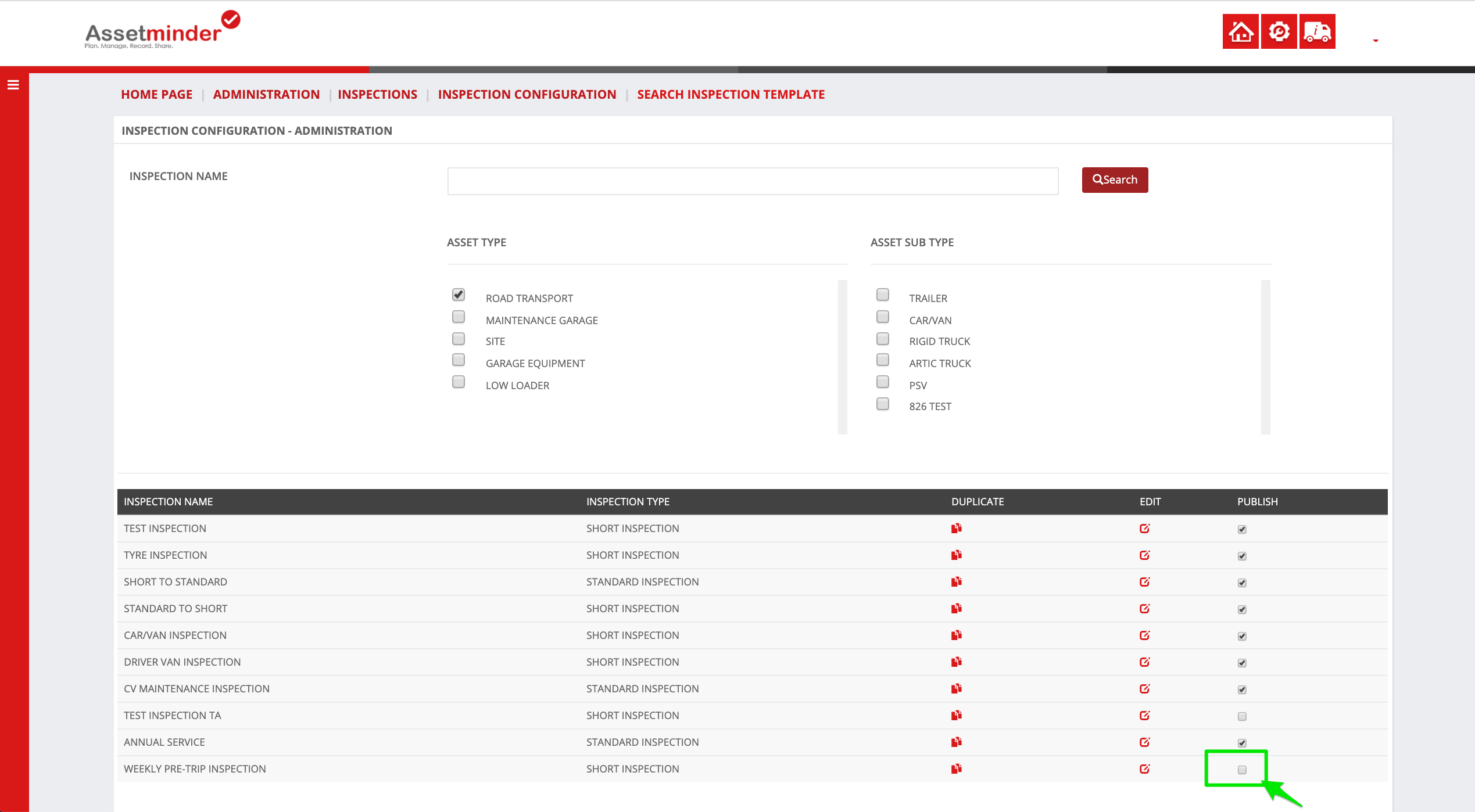Check the MAINTENANCE GARAGE asset type
The height and width of the screenshot is (812, 1475).
click(459, 317)
